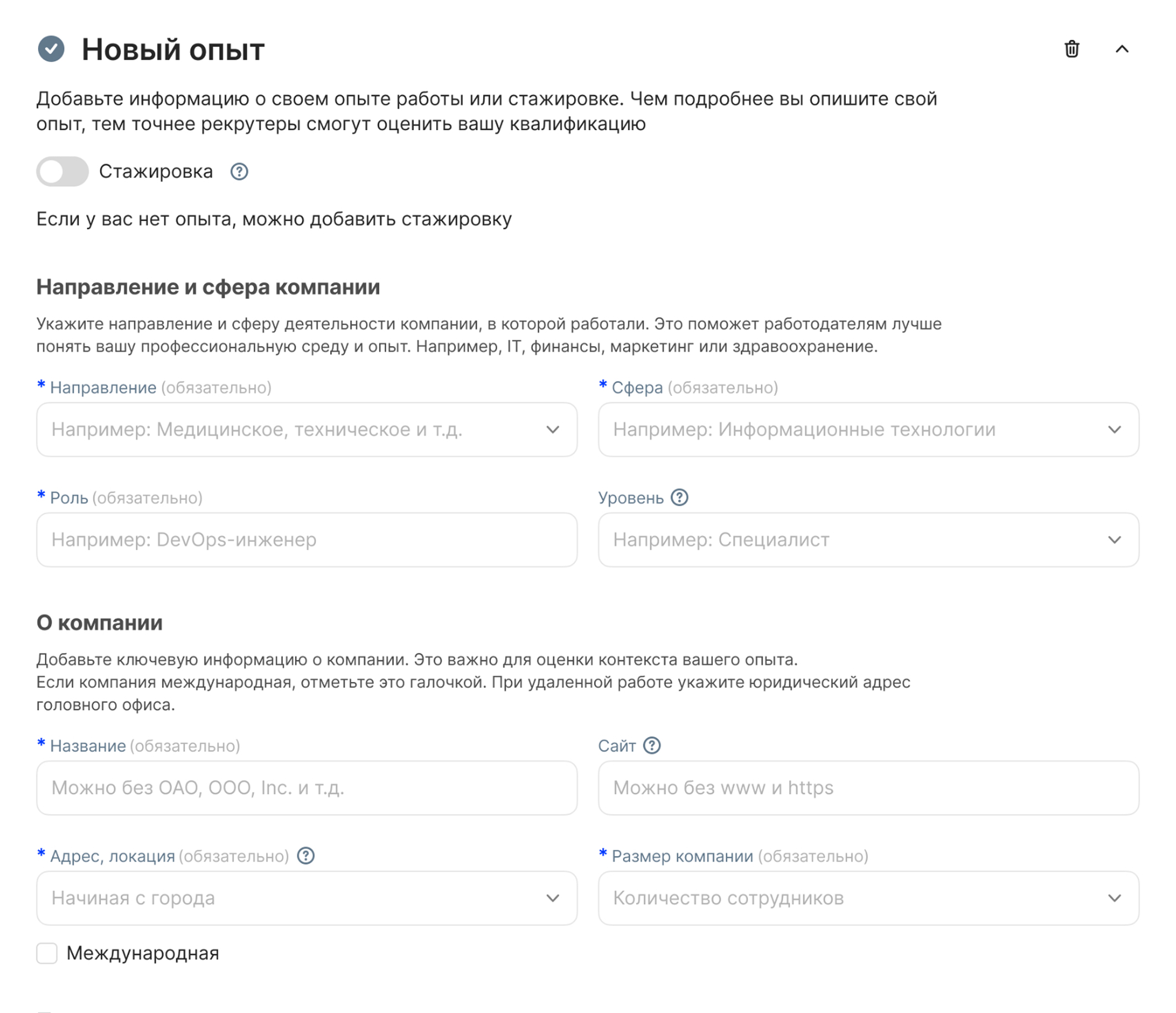Open the Уровень help icon
Viewport: 1176px width, 1013px height.
(x=679, y=498)
